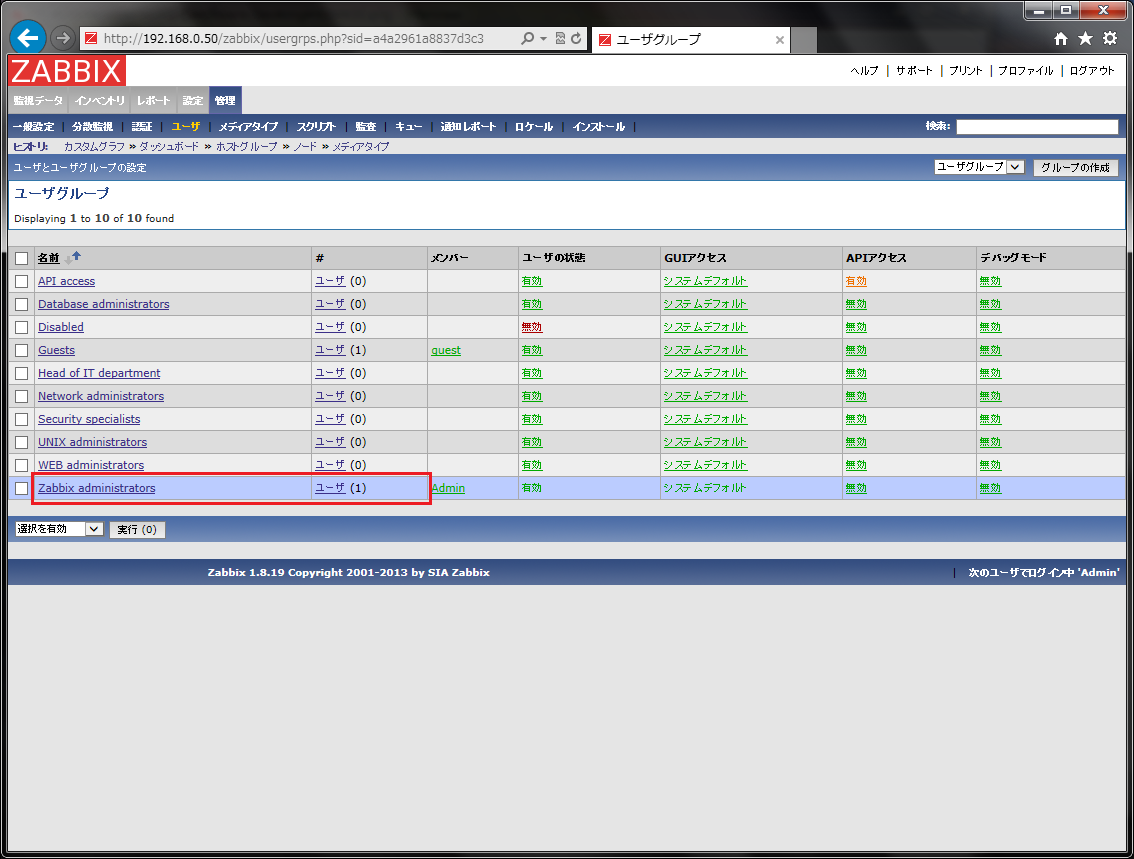Click the ログアウト link
1134x859 pixels.
coord(1092,70)
